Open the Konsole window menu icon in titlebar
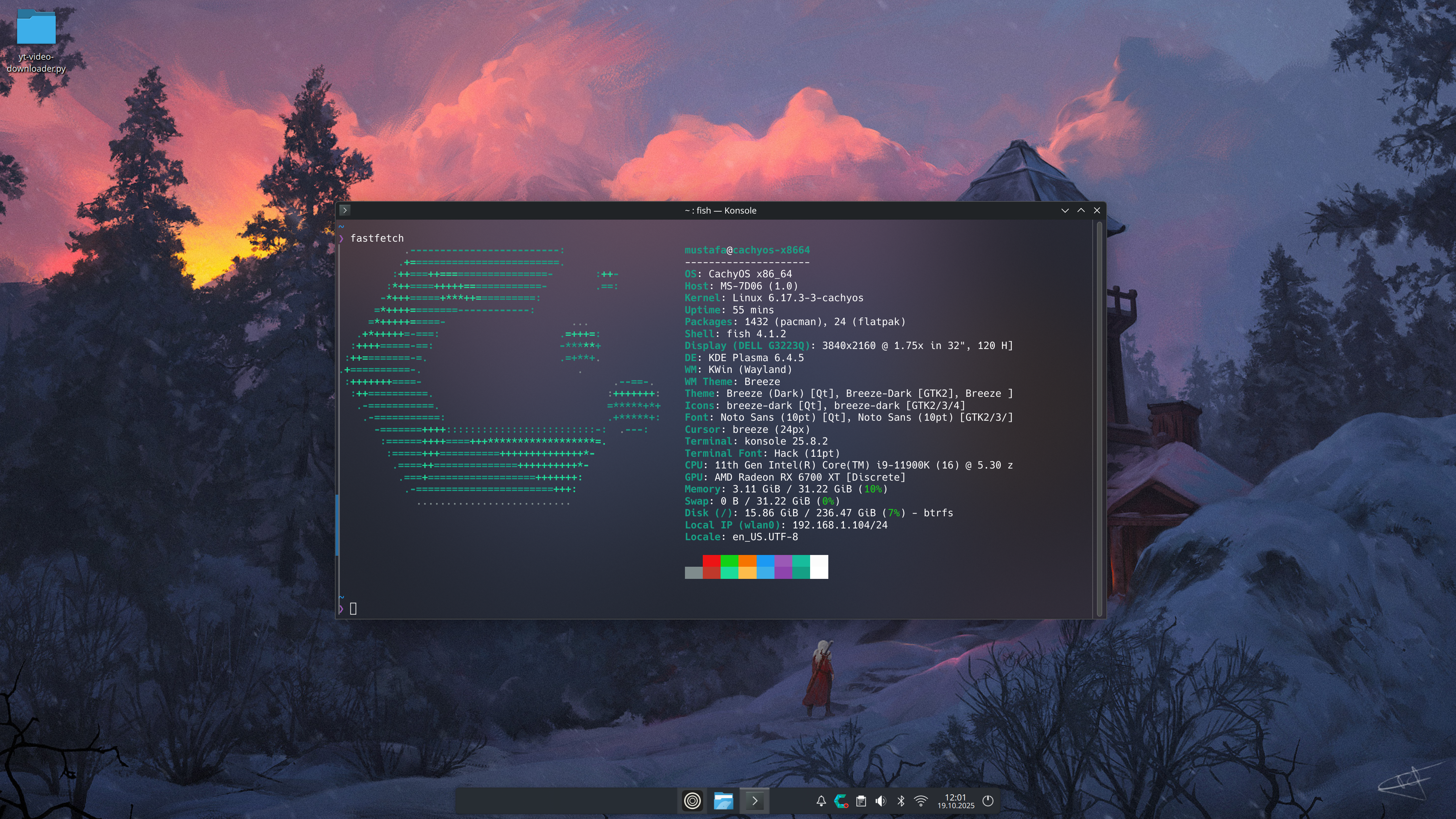 (x=345, y=210)
